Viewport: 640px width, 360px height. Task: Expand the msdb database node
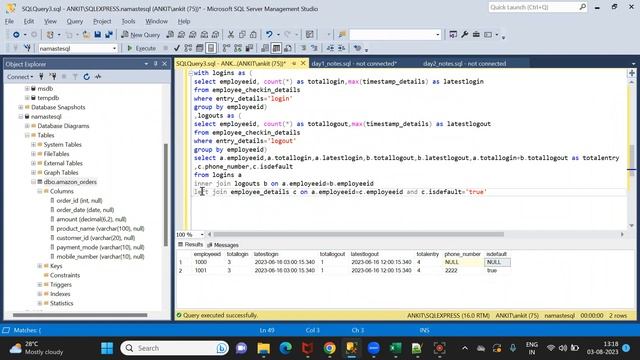pyautogui.click(x=27, y=89)
